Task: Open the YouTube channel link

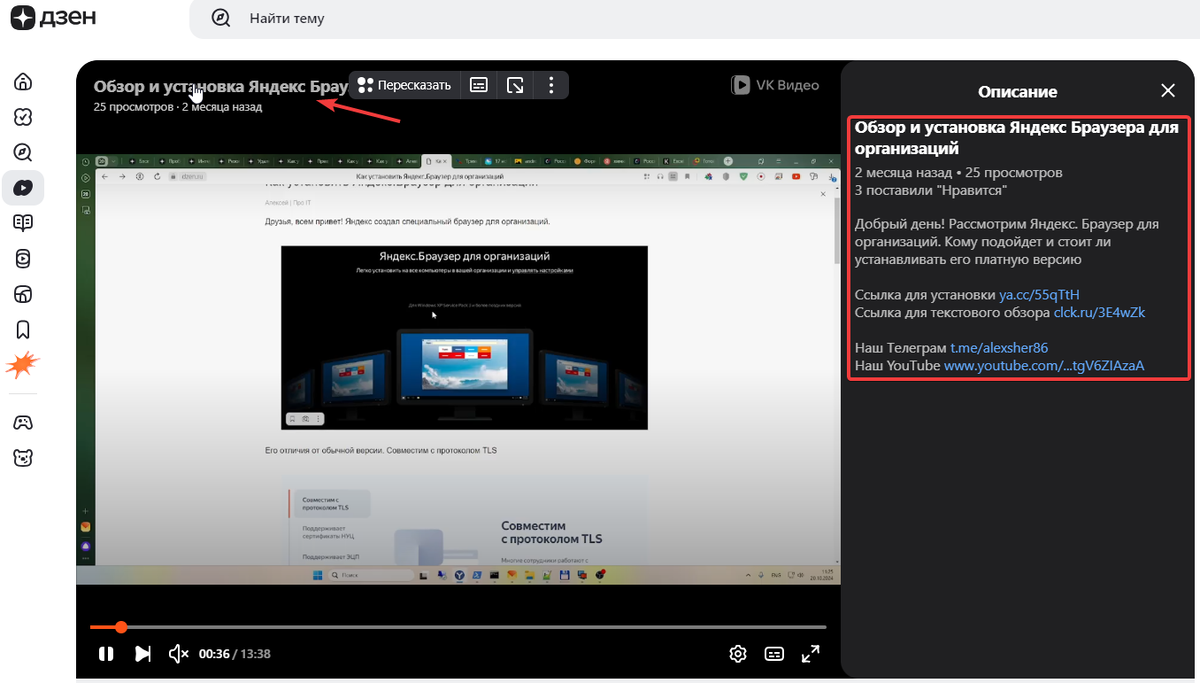Action: 1044,366
